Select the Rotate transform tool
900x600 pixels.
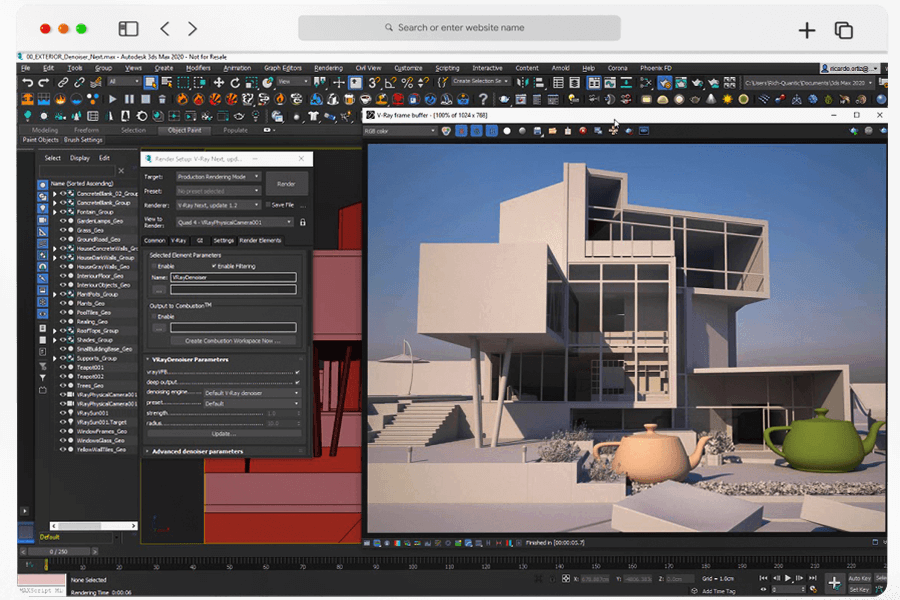tap(235, 82)
